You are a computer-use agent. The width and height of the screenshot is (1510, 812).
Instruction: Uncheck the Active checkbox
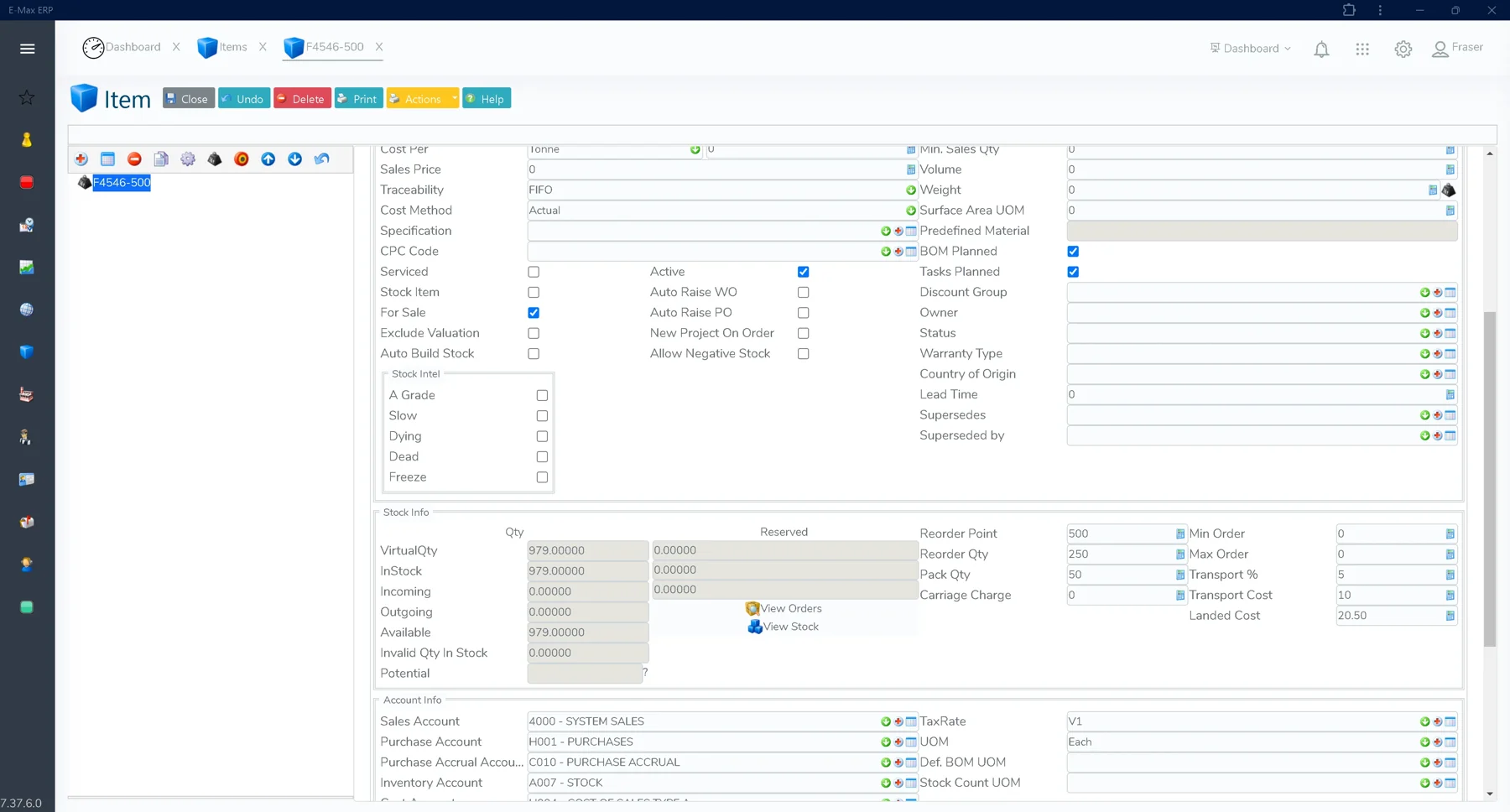click(804, 273)
